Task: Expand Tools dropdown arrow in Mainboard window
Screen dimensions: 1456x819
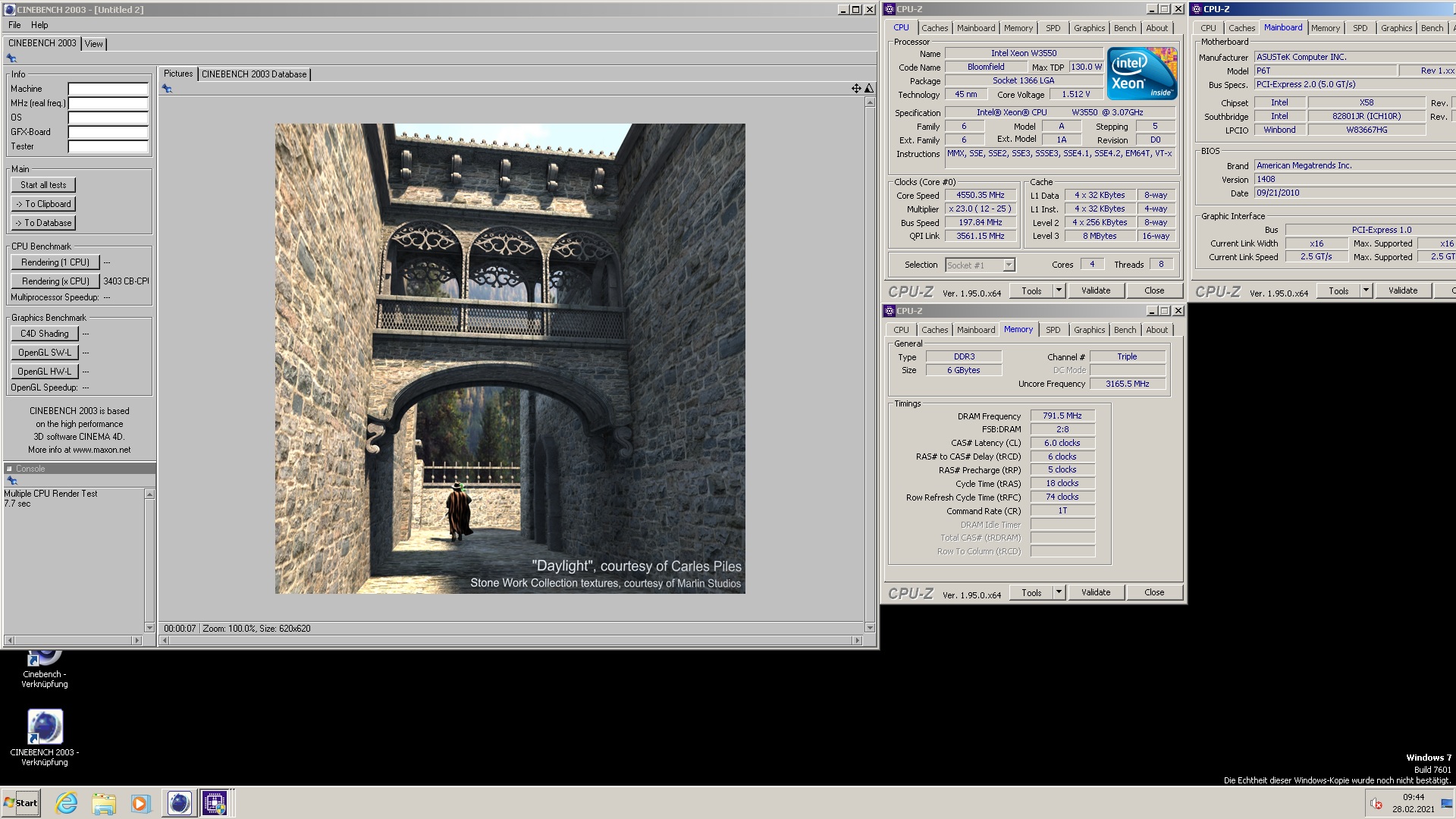Action: 1366,290
